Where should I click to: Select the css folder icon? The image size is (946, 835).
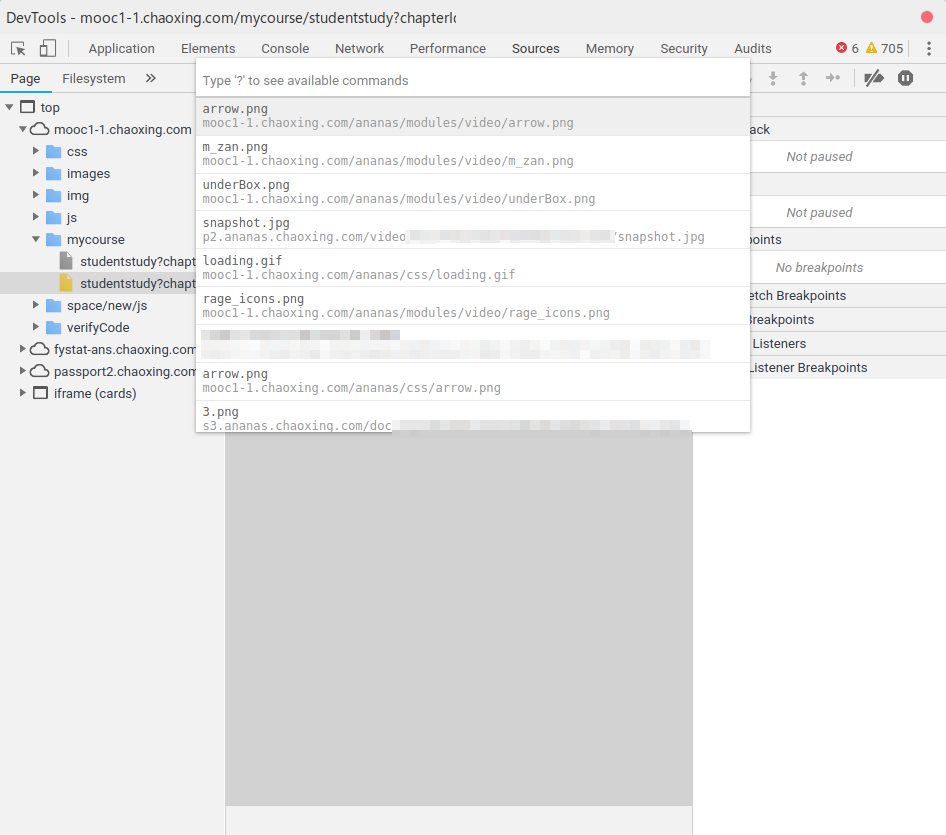pyautogui.click(x=54, y=151)
